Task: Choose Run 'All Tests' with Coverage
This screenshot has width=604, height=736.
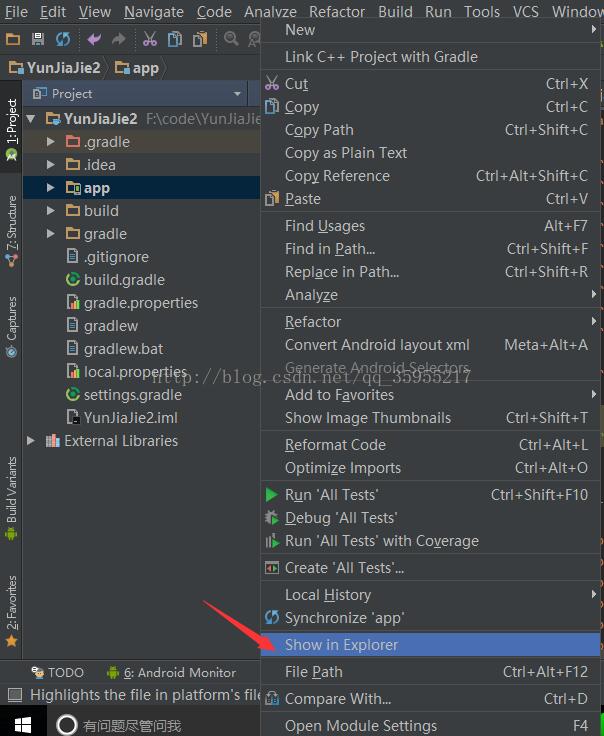Action: click(430, 541)
